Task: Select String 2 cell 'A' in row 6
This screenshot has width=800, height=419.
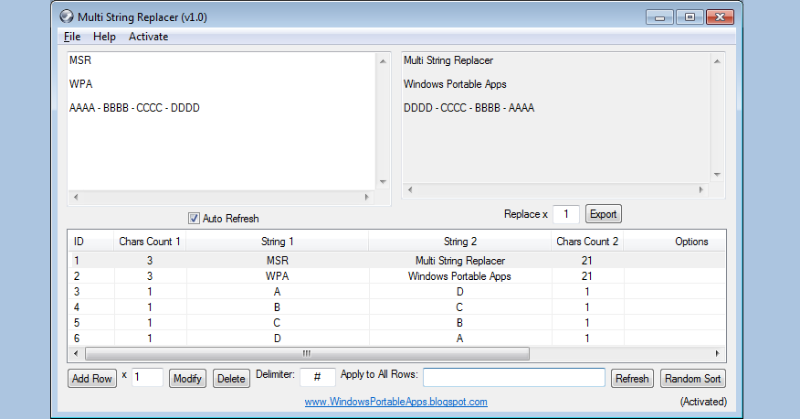Action: [x=460, y=338]
